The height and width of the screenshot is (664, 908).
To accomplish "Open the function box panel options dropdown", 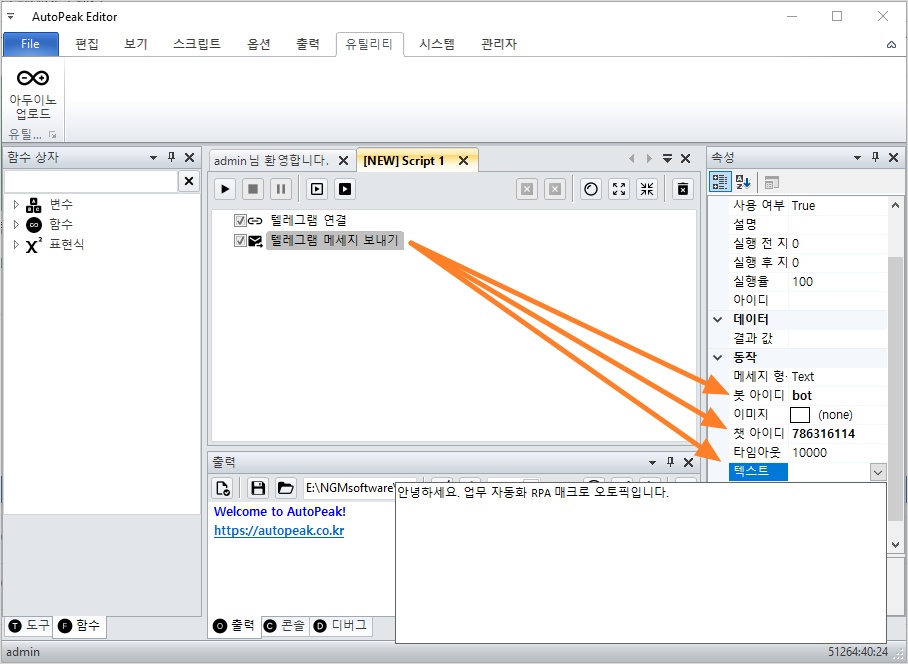I will point(153,157).
